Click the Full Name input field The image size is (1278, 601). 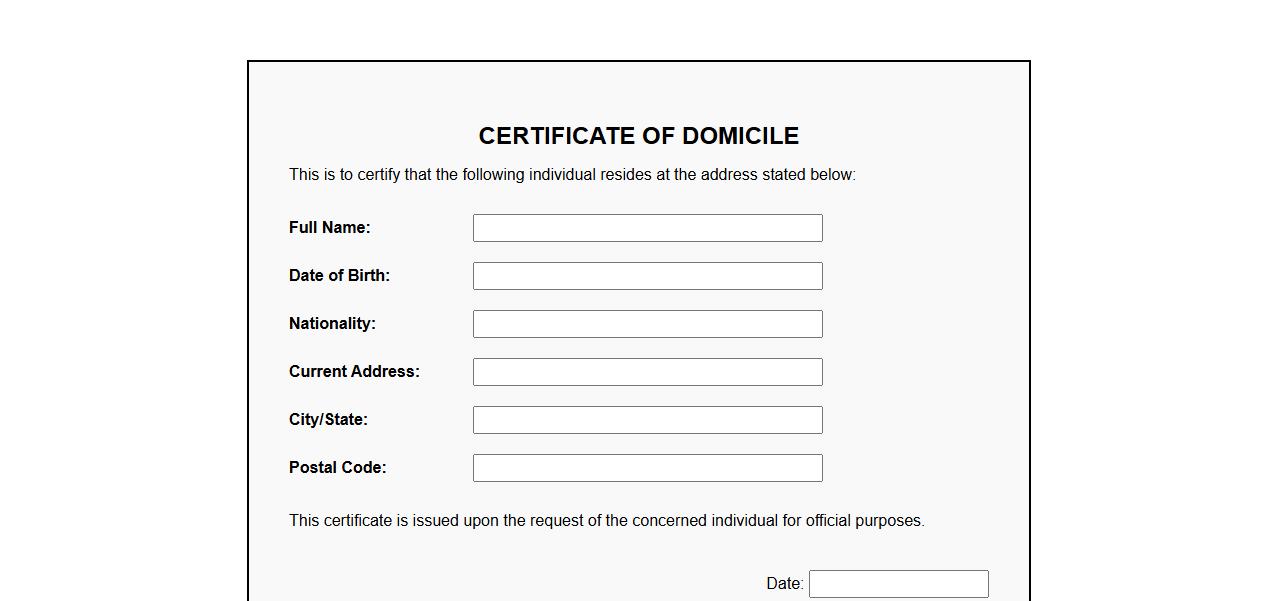647,228
